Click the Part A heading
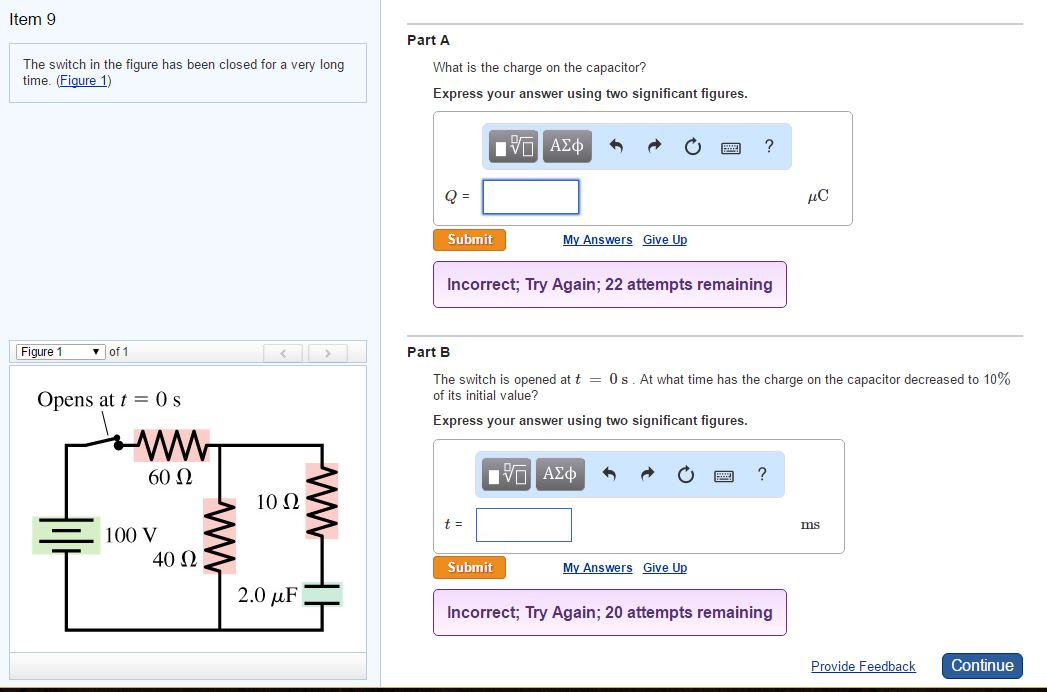The height and width of the screenshot is (692, 1047). tap(429, 40)
